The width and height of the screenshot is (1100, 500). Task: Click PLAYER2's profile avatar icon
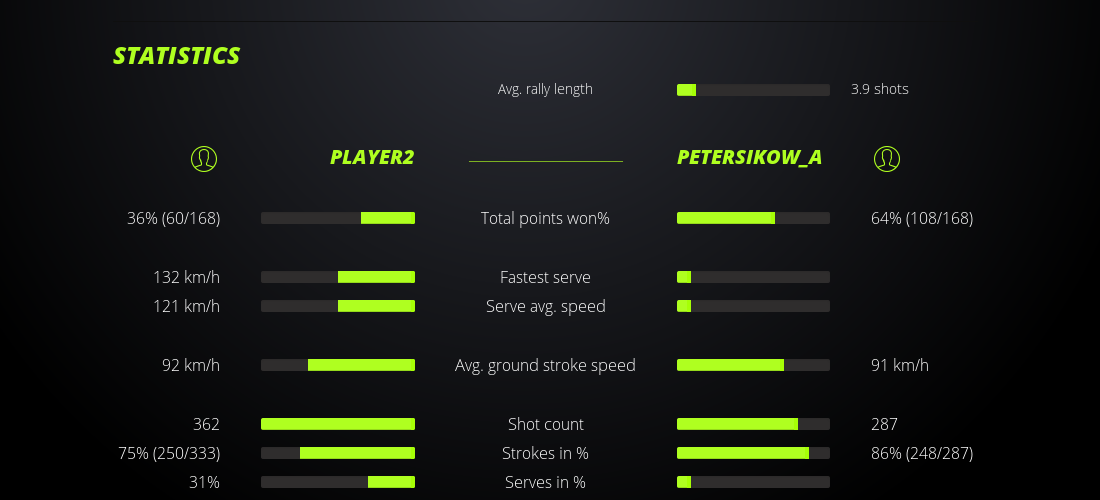point(203,159)
